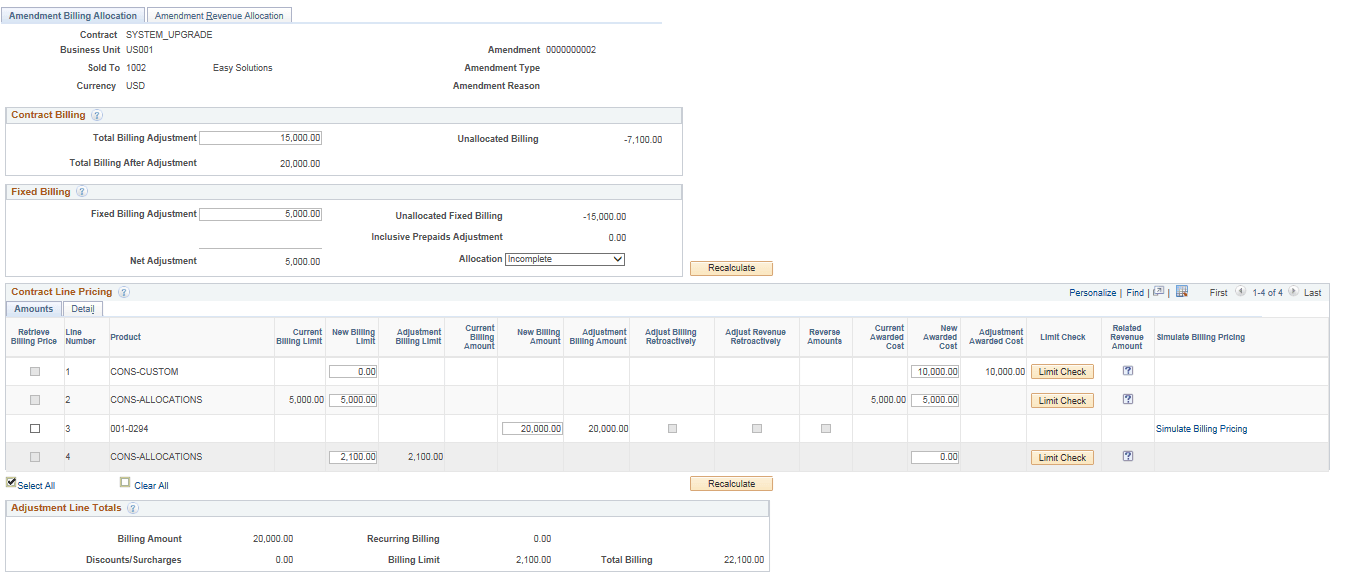Open help for Fixed Billing section
The image size is (1356, 580).
(x=82, y=191)
